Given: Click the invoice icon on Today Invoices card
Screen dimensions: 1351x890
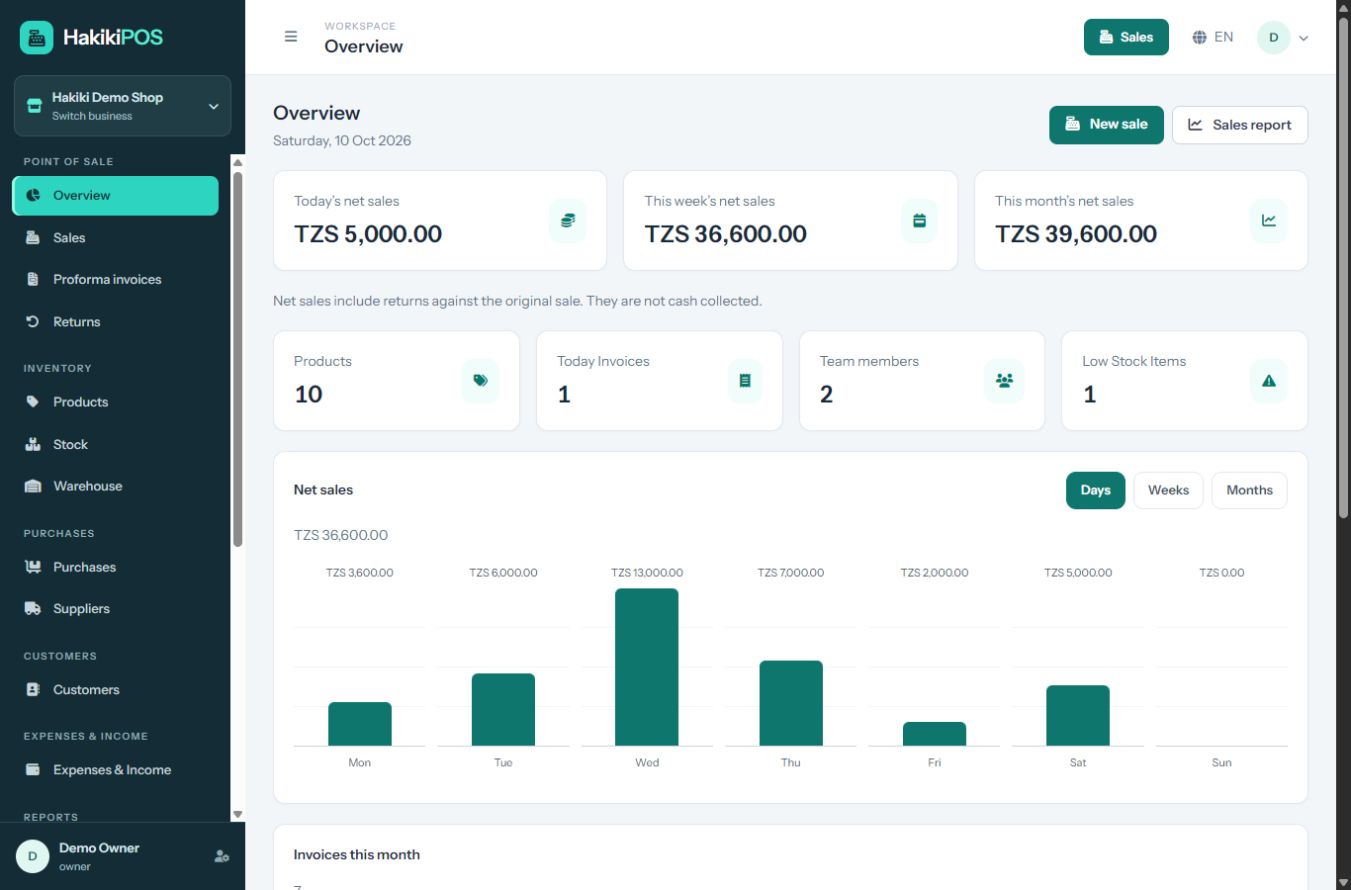Looking at the screenshot, I should click(744, 381).
